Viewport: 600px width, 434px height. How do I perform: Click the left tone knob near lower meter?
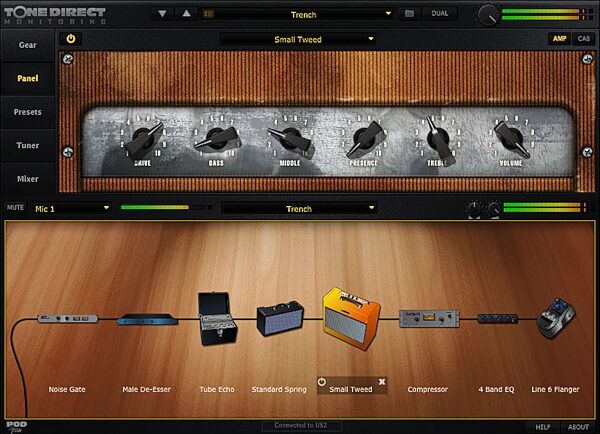(x=474, y=209)
